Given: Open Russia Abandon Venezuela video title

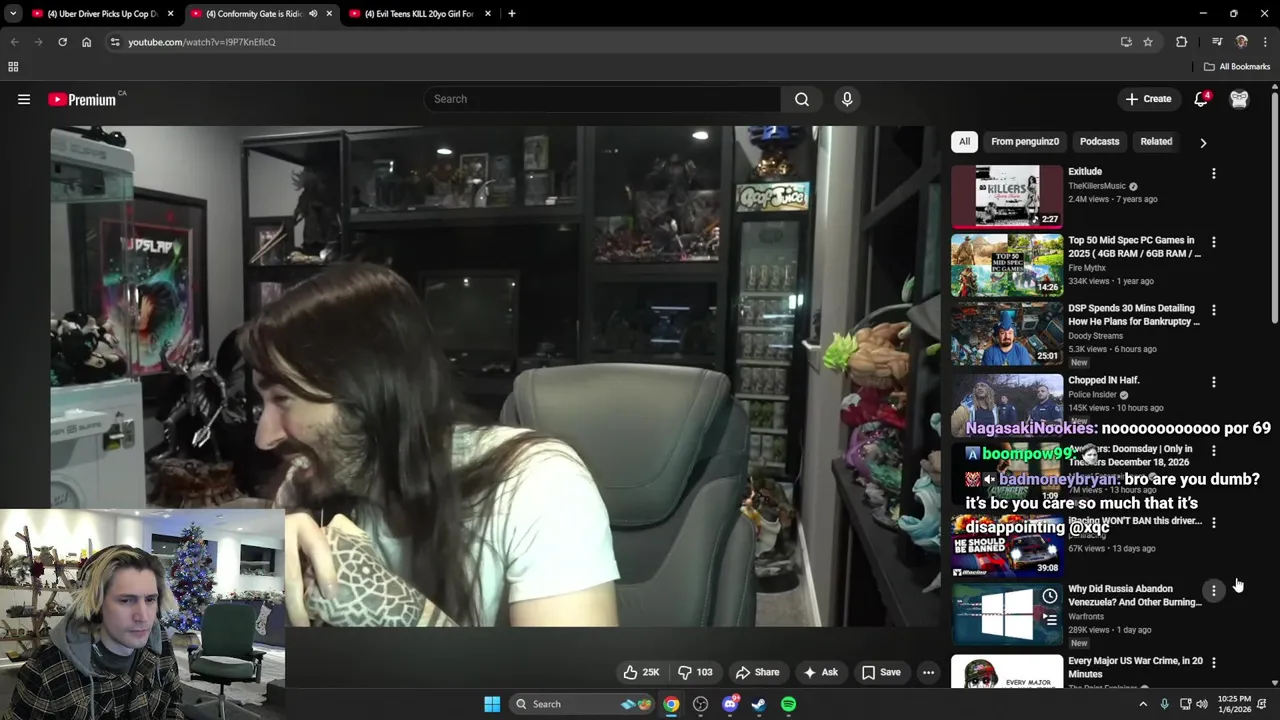Looking at the screenshot, I should [x=1135, y=596].
